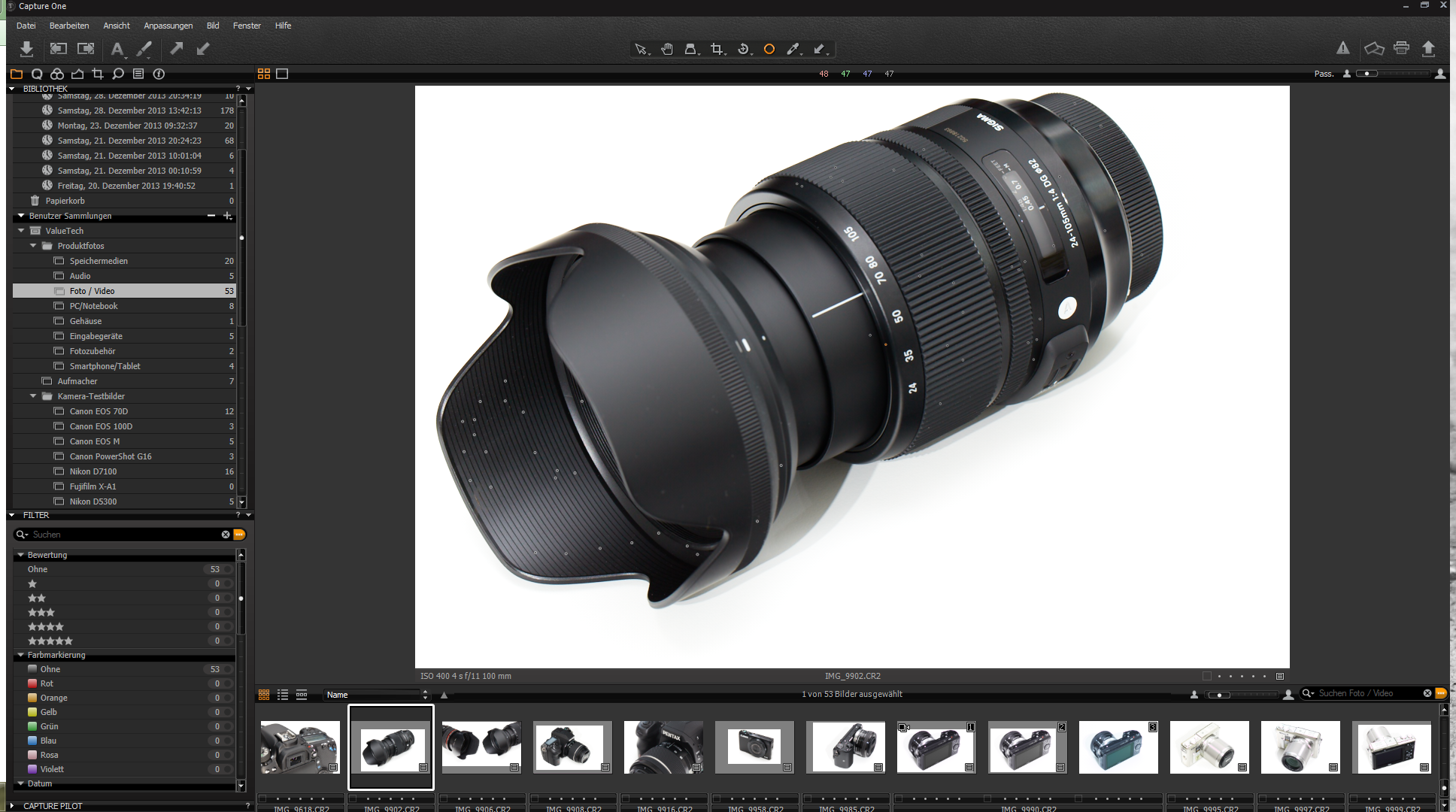
Task: Switch viewer to single image mode
Action: [x=282, y=74]
